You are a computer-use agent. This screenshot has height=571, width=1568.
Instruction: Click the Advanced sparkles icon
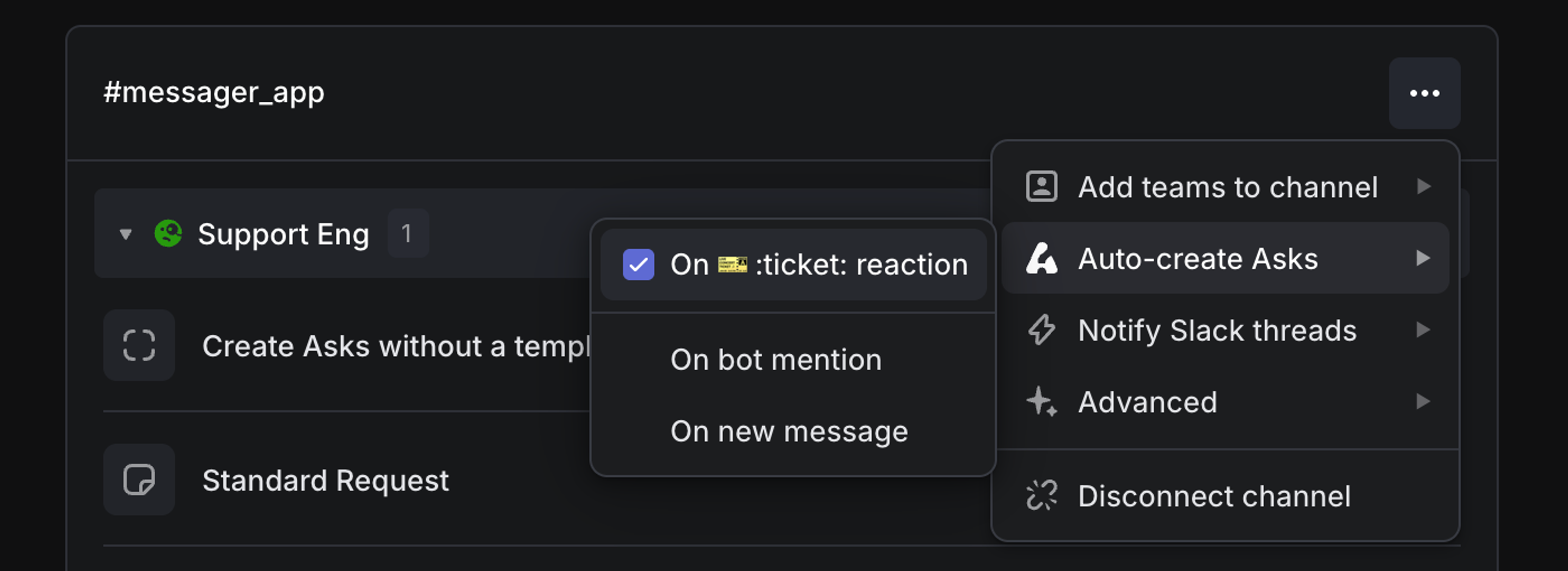click(1042, 402)
